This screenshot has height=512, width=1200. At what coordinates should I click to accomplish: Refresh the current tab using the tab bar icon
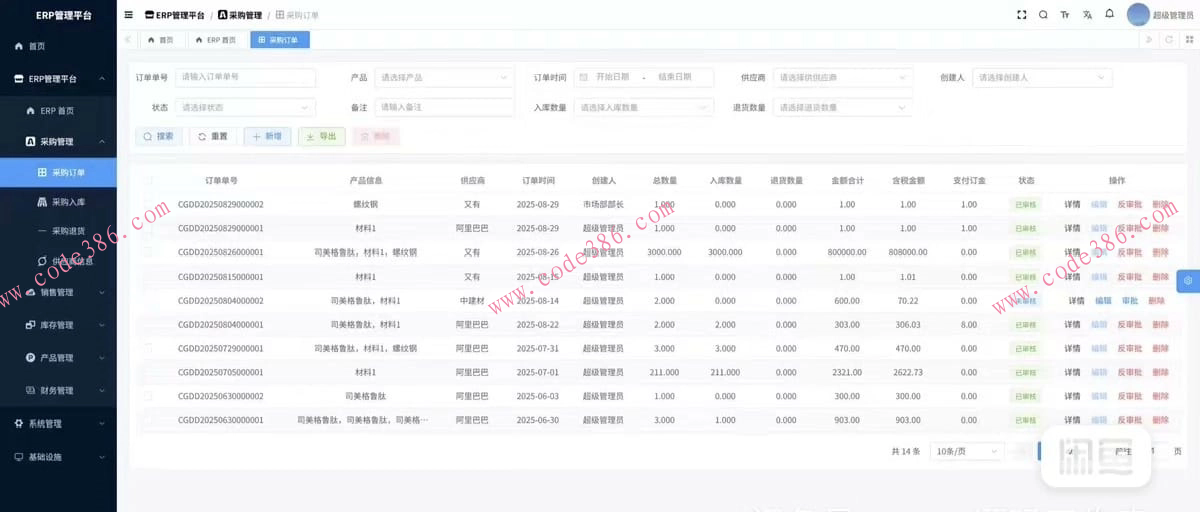[x=1169, y=40]
